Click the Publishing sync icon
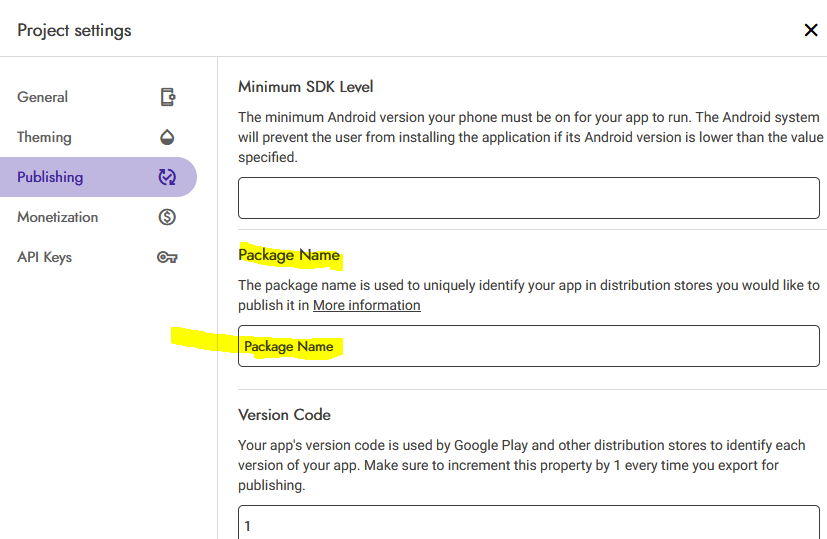 [167, 177]
